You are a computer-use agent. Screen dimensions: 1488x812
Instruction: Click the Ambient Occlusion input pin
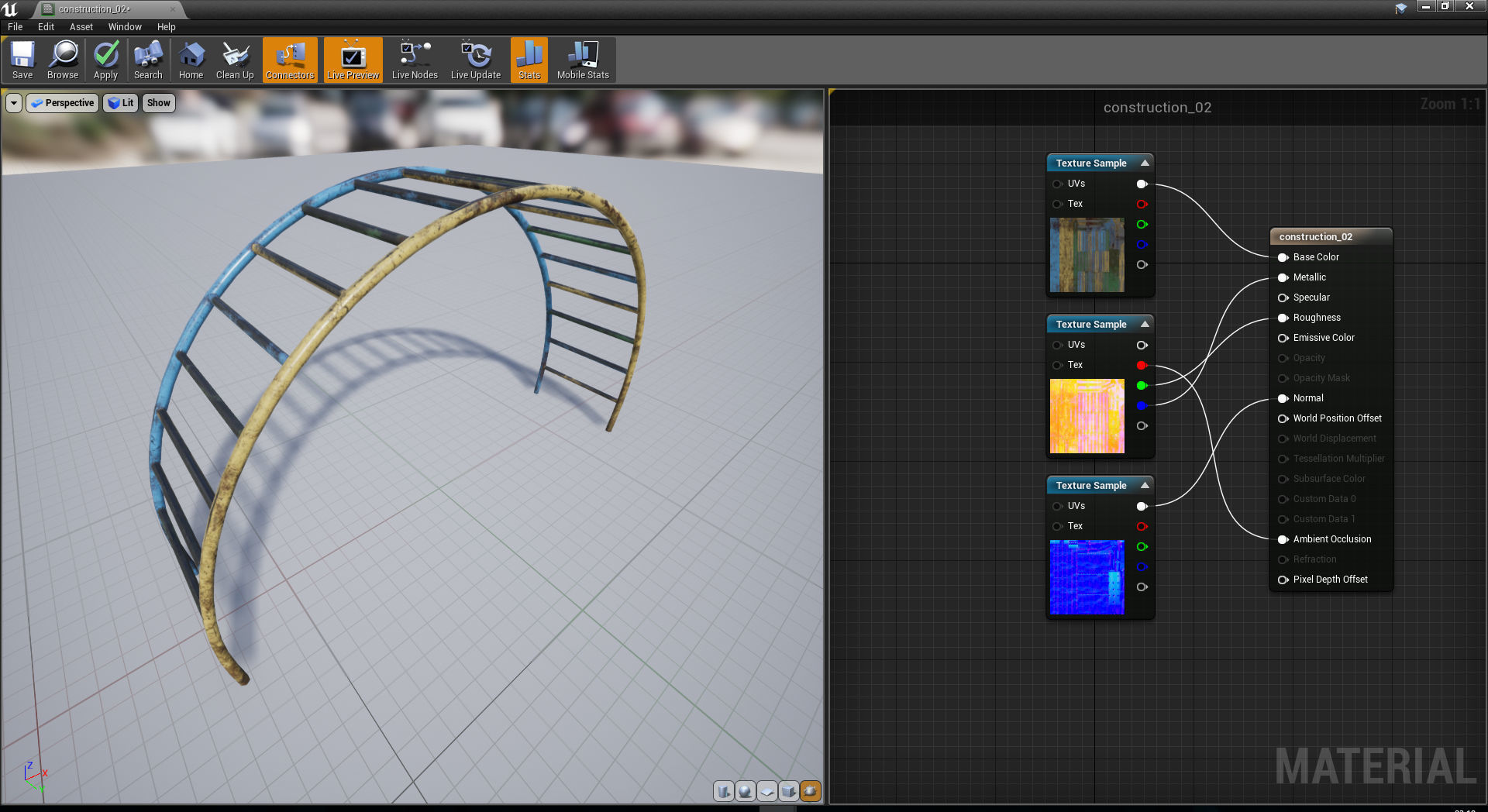pos(1283,539)
